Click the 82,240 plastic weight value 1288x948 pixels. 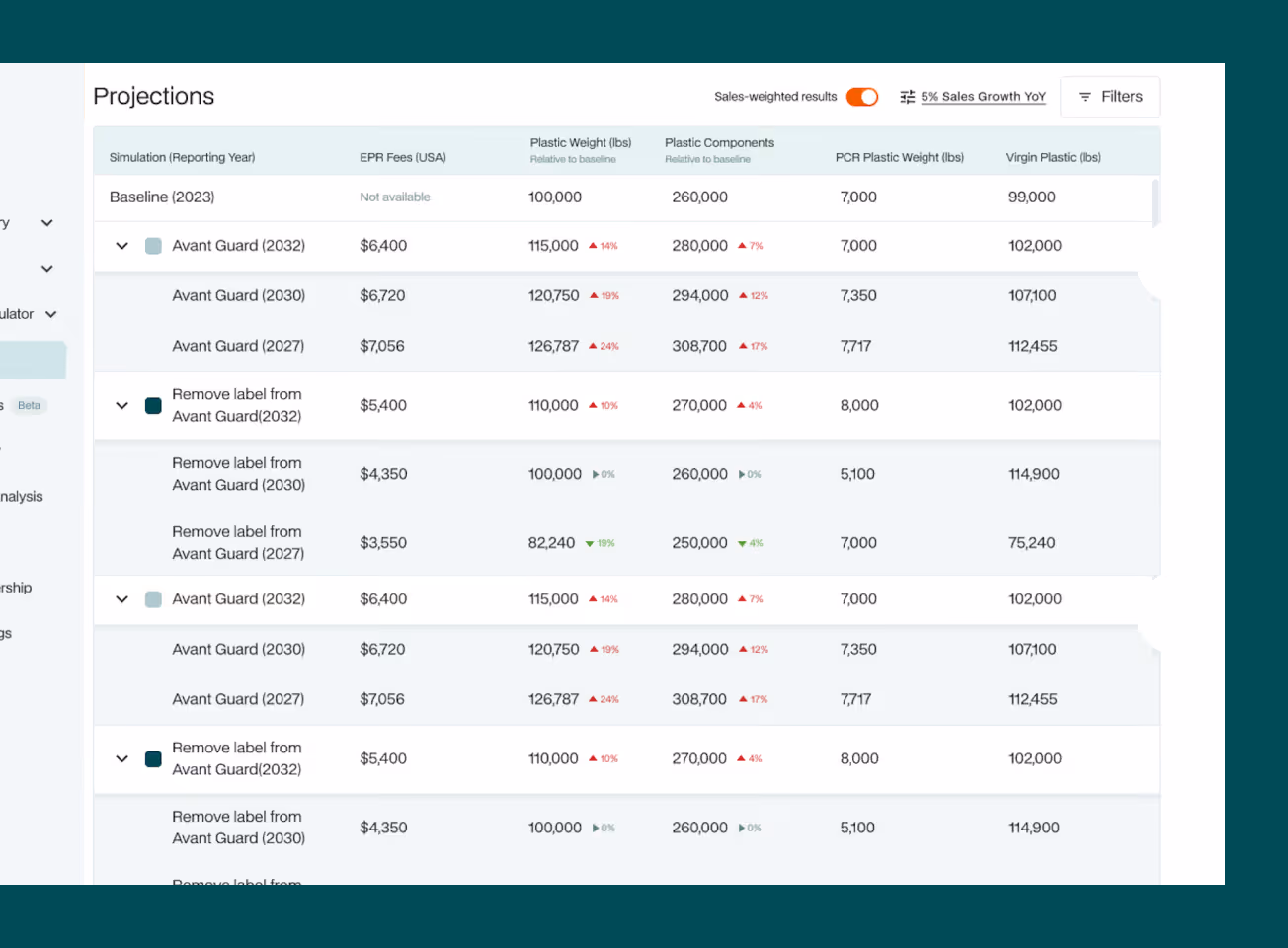tap(551, 543)
